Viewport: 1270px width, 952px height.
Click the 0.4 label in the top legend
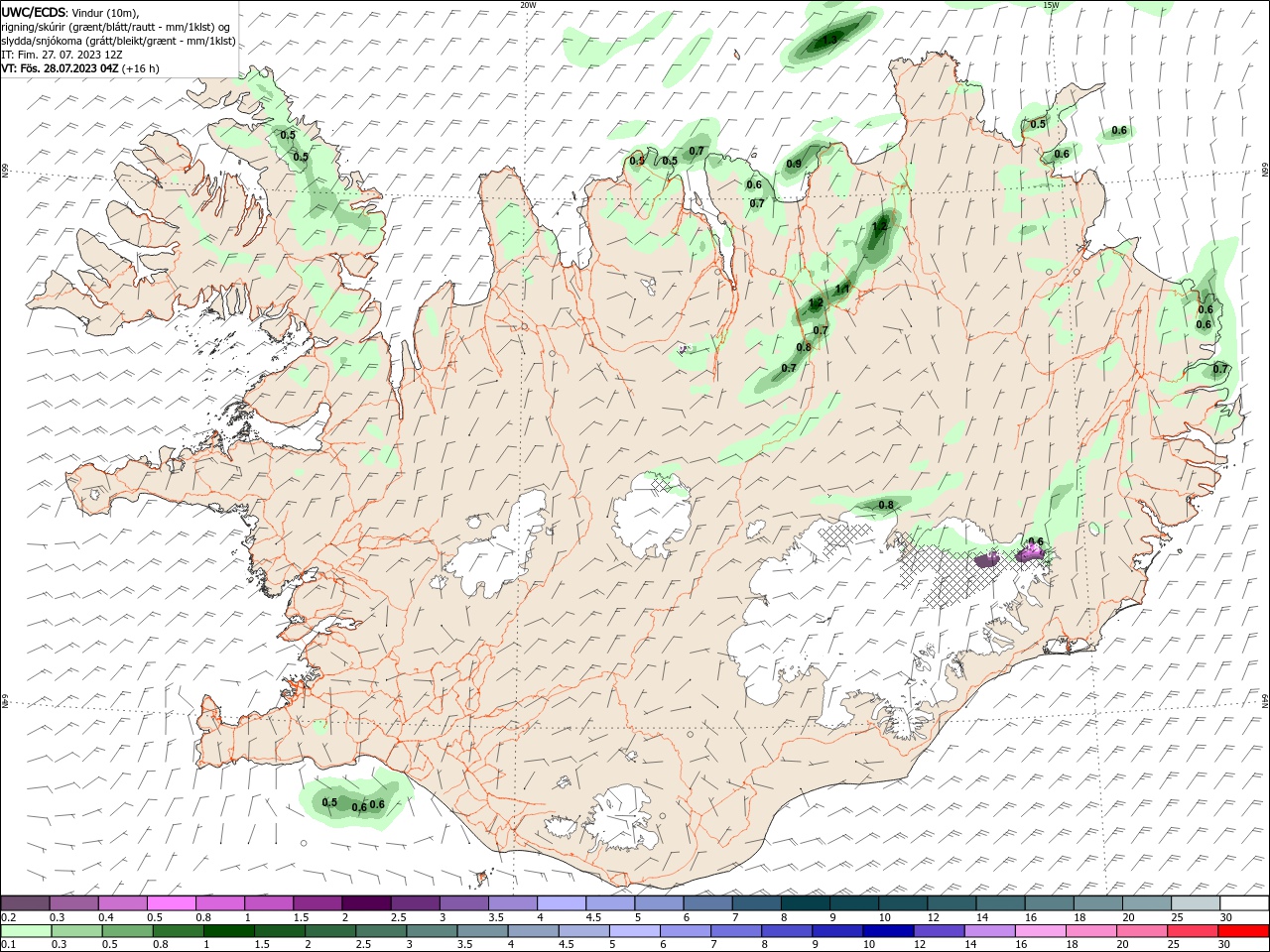pos(106,917)
